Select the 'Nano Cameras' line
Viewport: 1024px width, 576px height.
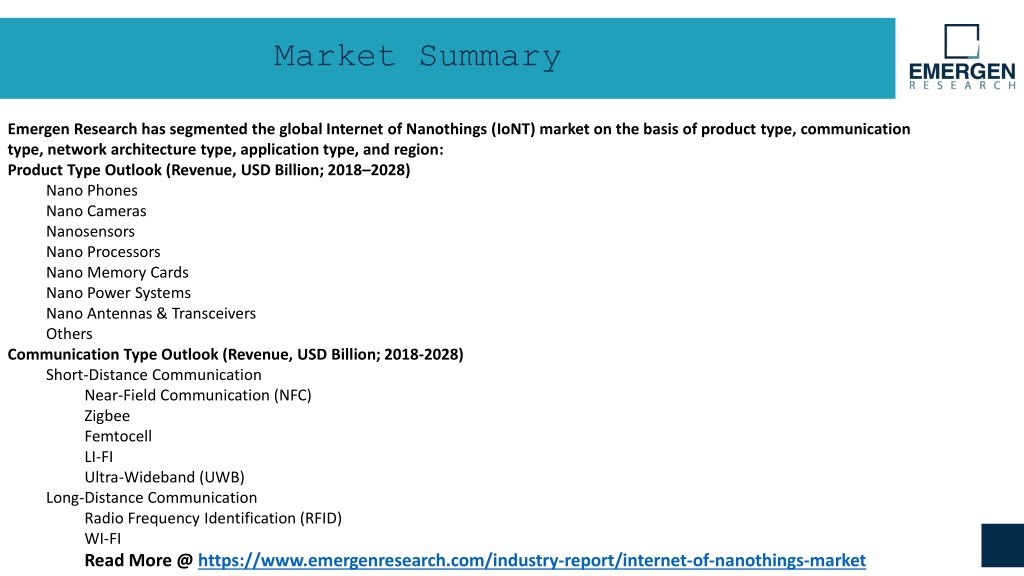point(96,211)
